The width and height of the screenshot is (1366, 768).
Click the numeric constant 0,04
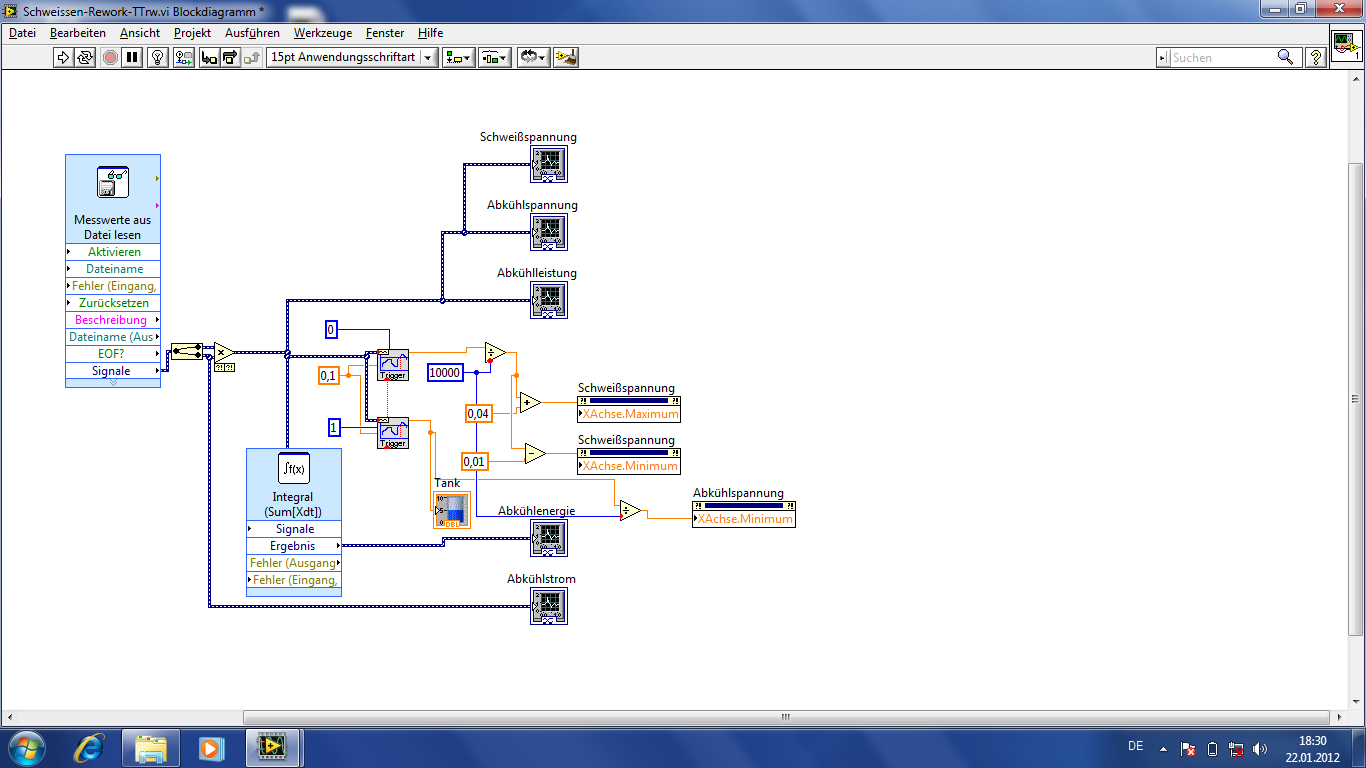pyautogui.click(x=479, y=413)
